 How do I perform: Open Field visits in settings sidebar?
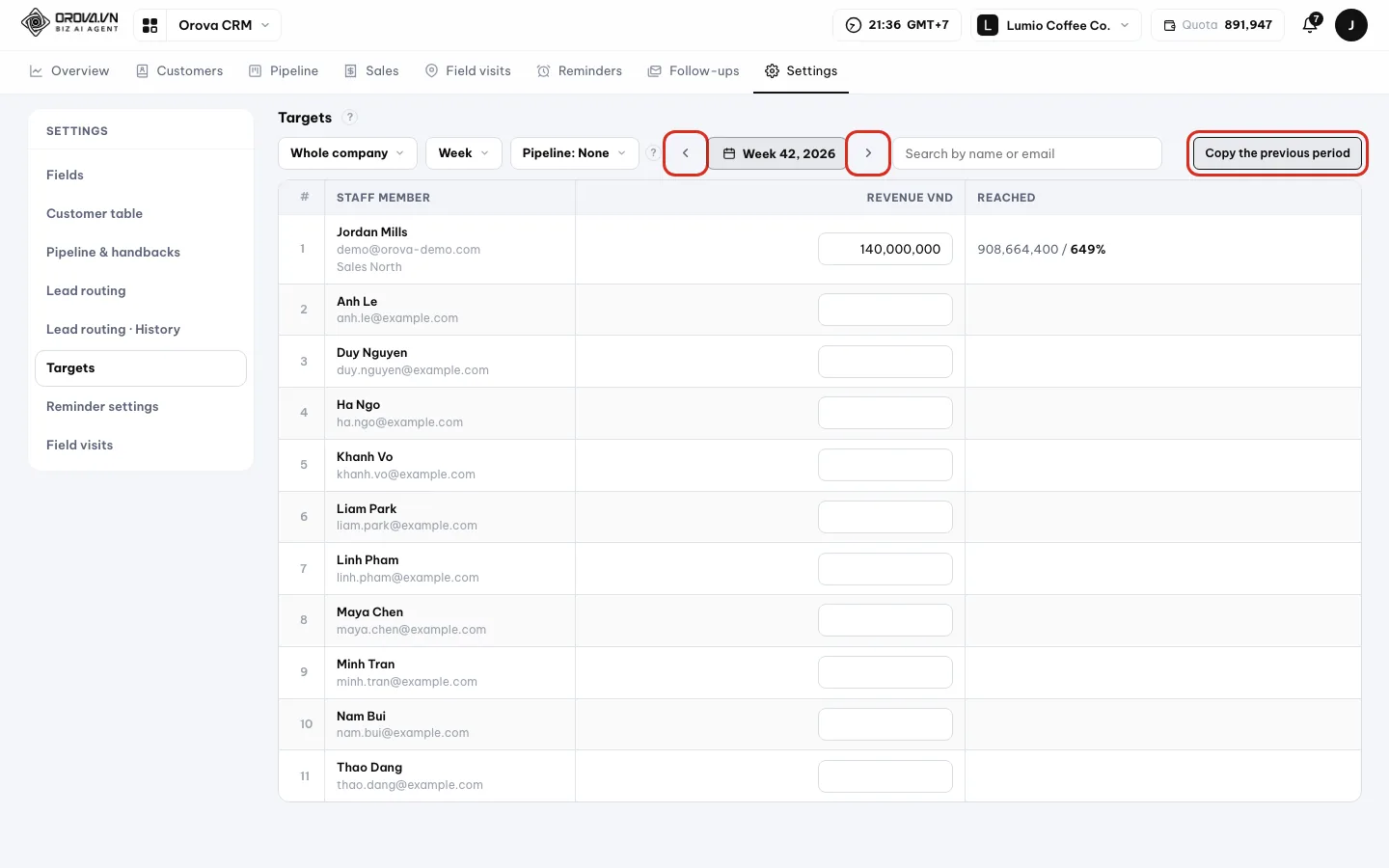coord(141,445)
